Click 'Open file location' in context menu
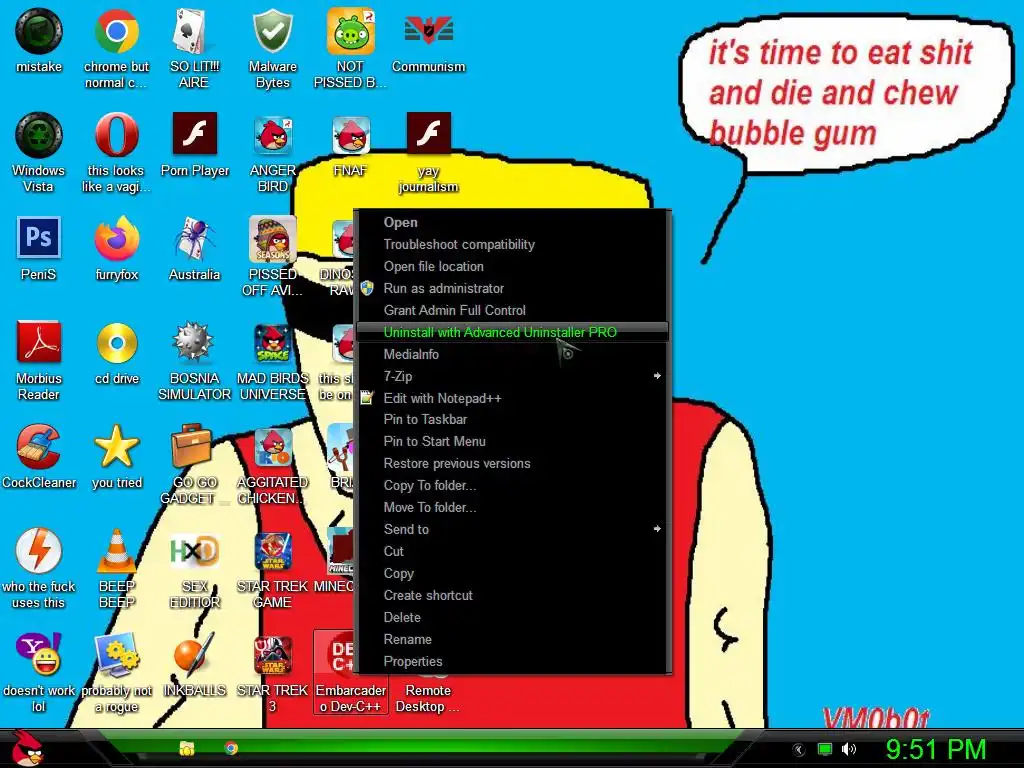The width and height of the screenshot is (1024, 768). point(513,266)
